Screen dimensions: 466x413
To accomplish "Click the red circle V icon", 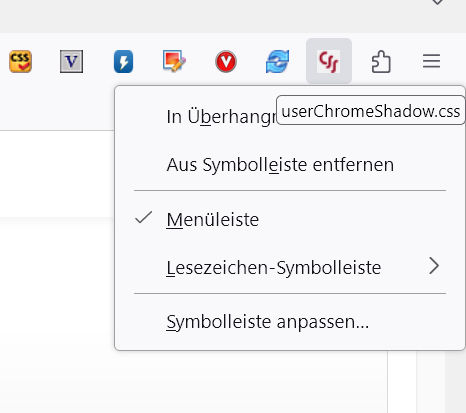I will 226,61.
